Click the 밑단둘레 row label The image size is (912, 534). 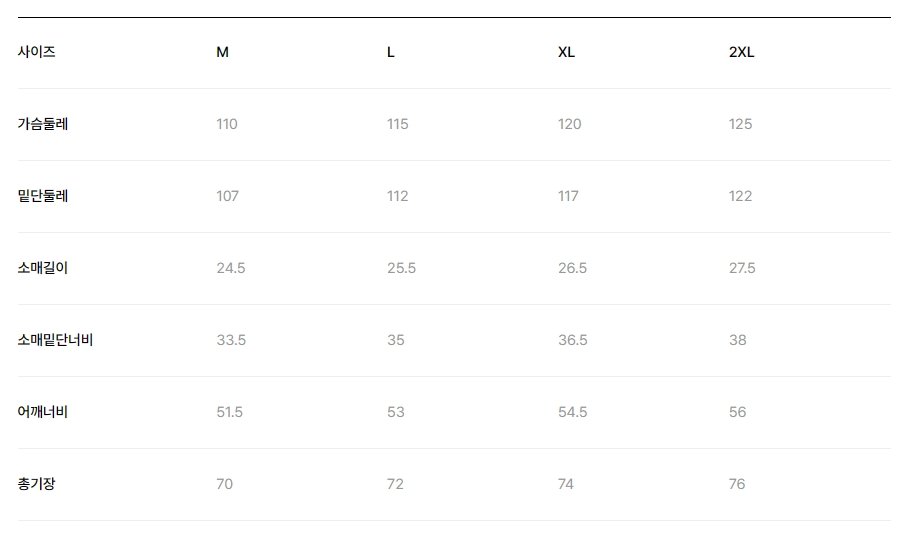[x=43, y=196]
